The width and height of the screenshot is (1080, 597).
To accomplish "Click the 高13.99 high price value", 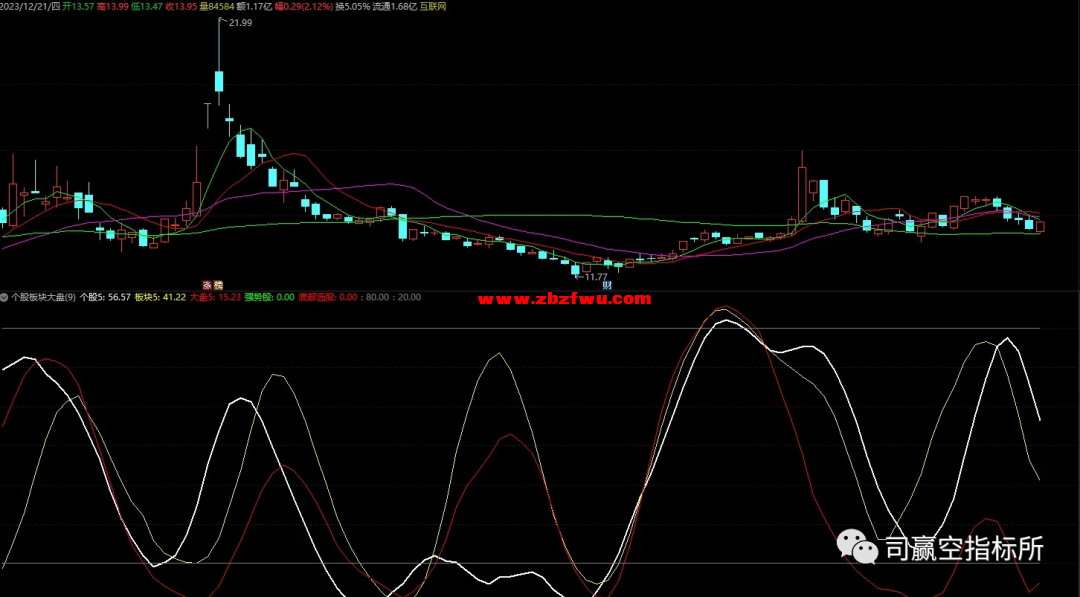I will point(113,6).
